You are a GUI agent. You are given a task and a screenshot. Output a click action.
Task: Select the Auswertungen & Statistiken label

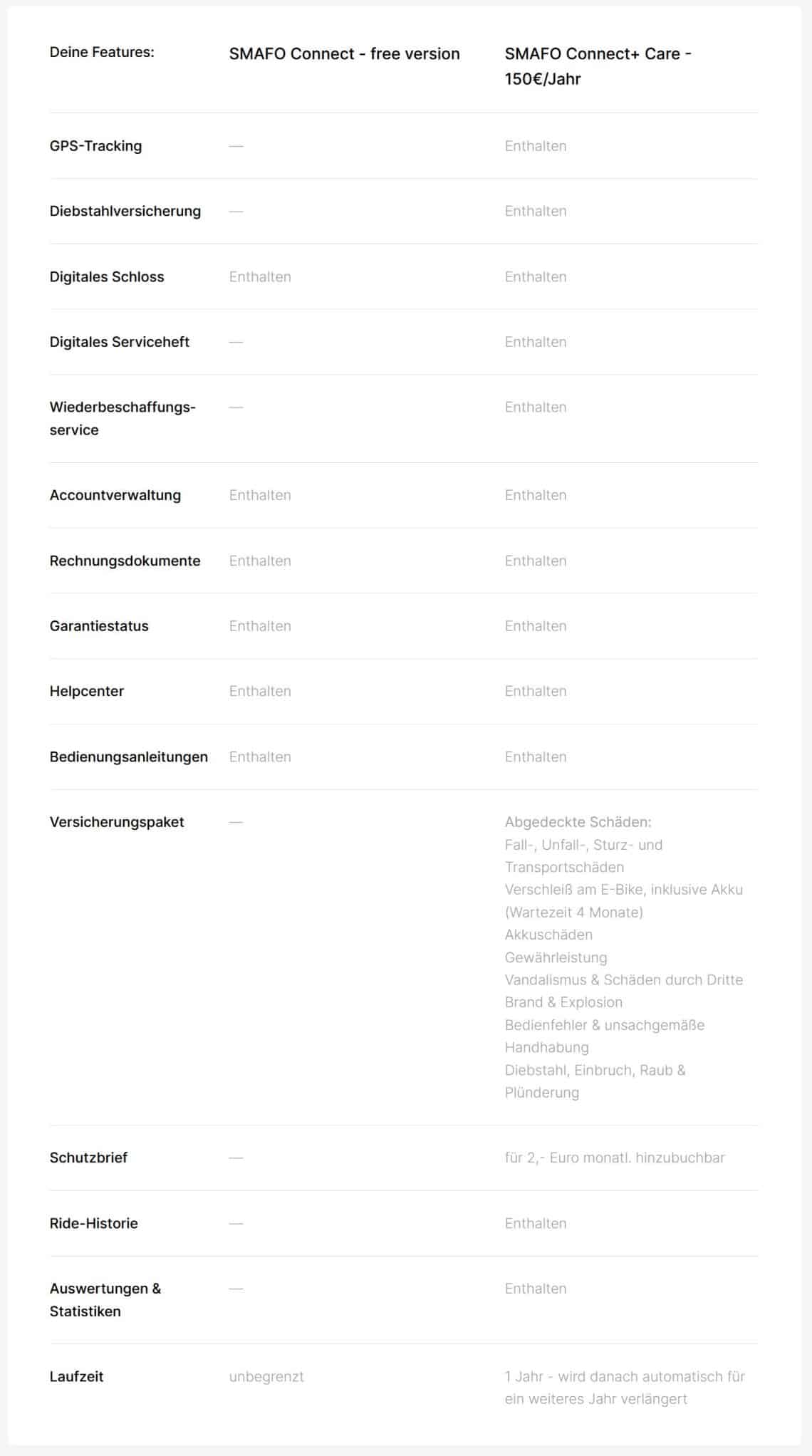pyautogui.click(x=105, y=1300)
